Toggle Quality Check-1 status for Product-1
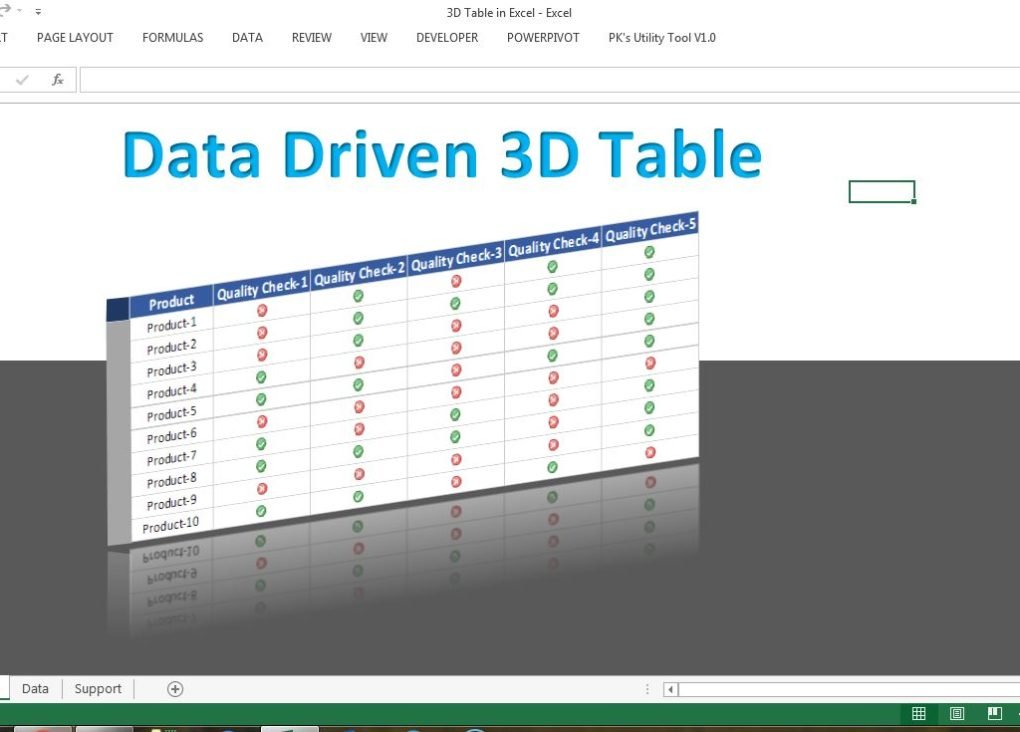Viewport: 1020px width, 732px height. pyautogui.click(x=262, y=310)
